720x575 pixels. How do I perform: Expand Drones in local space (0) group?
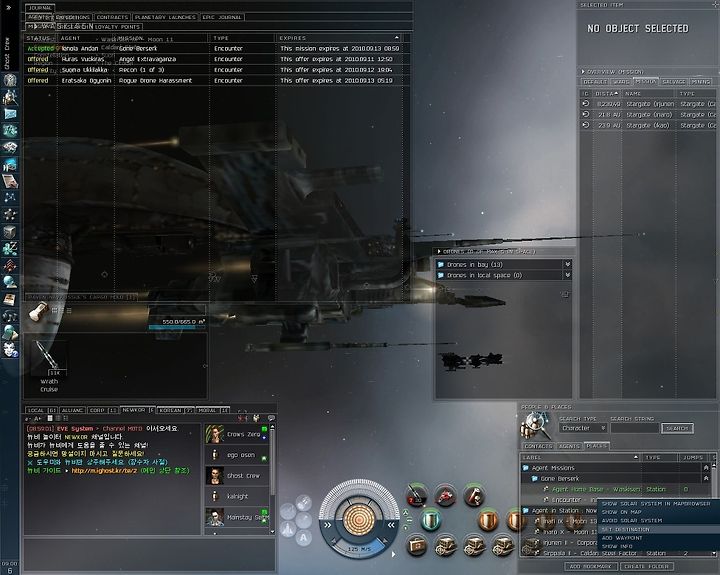(568, 275)
